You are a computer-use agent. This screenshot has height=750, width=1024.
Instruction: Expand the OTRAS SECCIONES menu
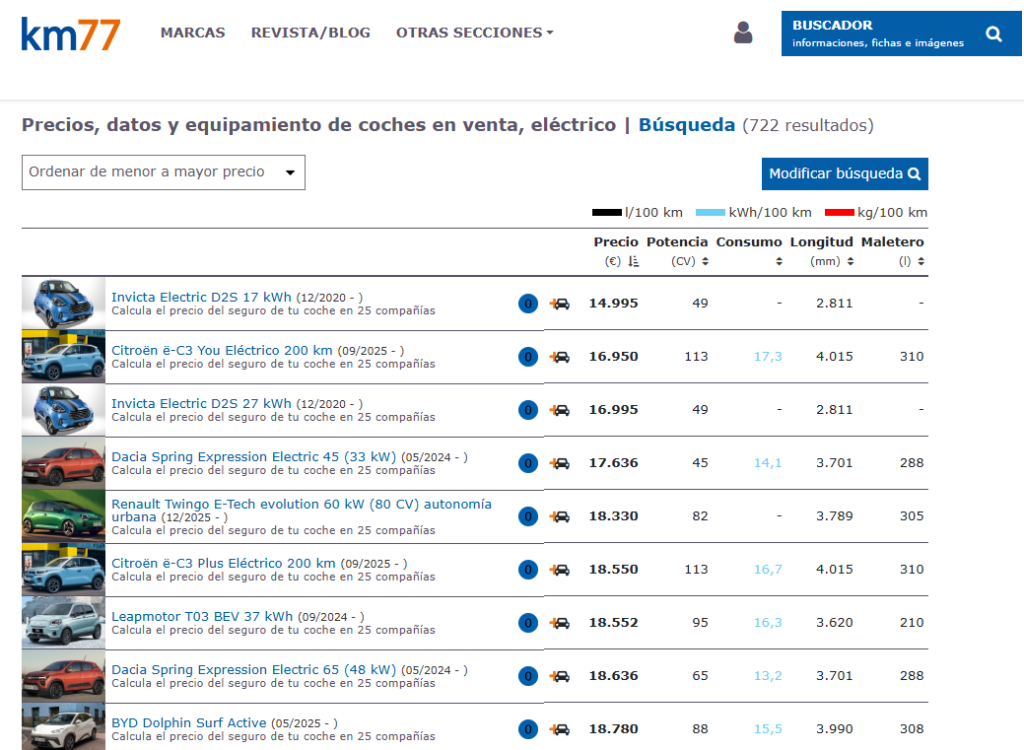(474, 33)
